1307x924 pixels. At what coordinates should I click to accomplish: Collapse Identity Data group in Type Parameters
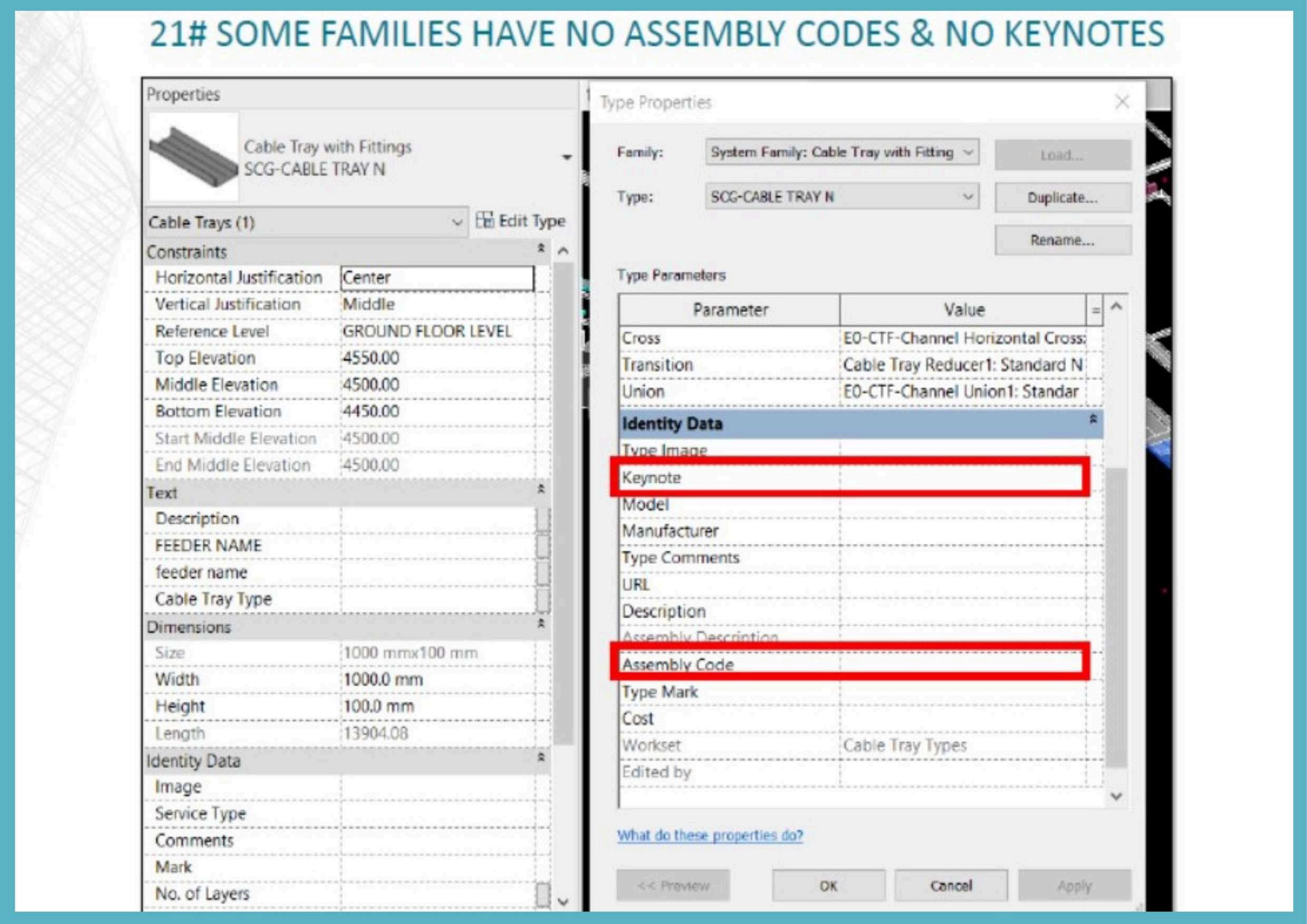[x=1093, y=419]
